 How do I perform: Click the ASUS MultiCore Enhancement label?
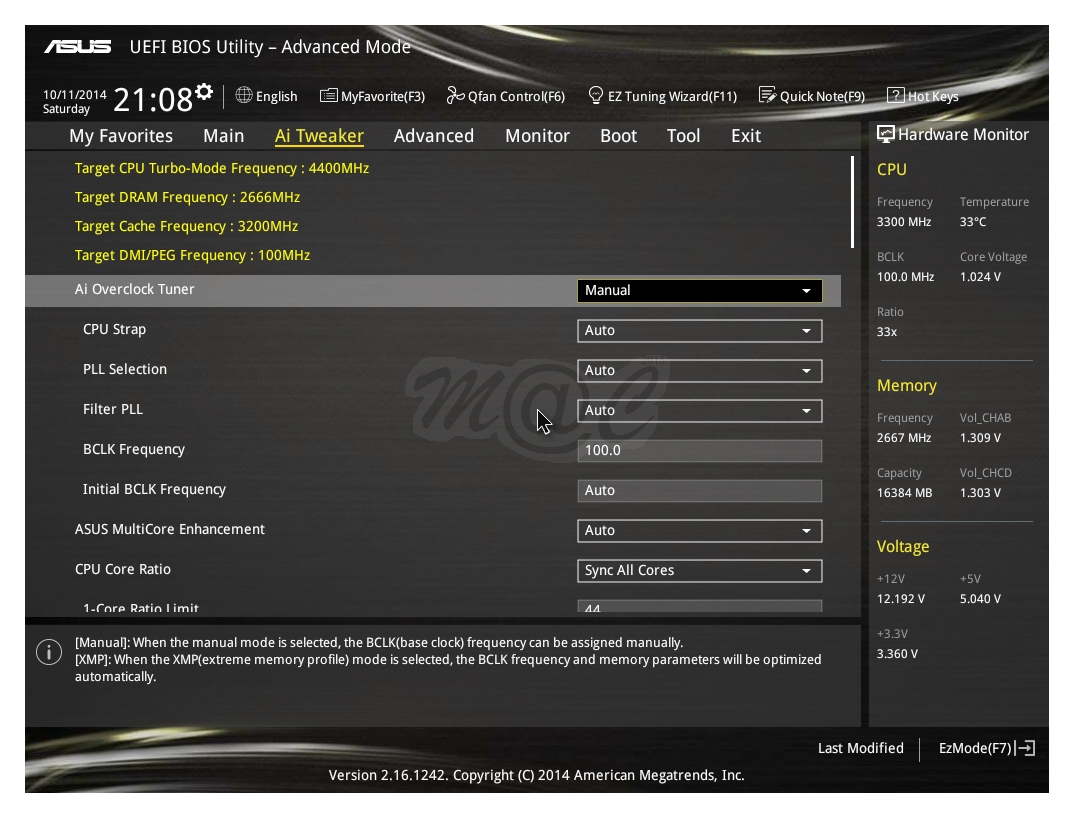(170, 529)
